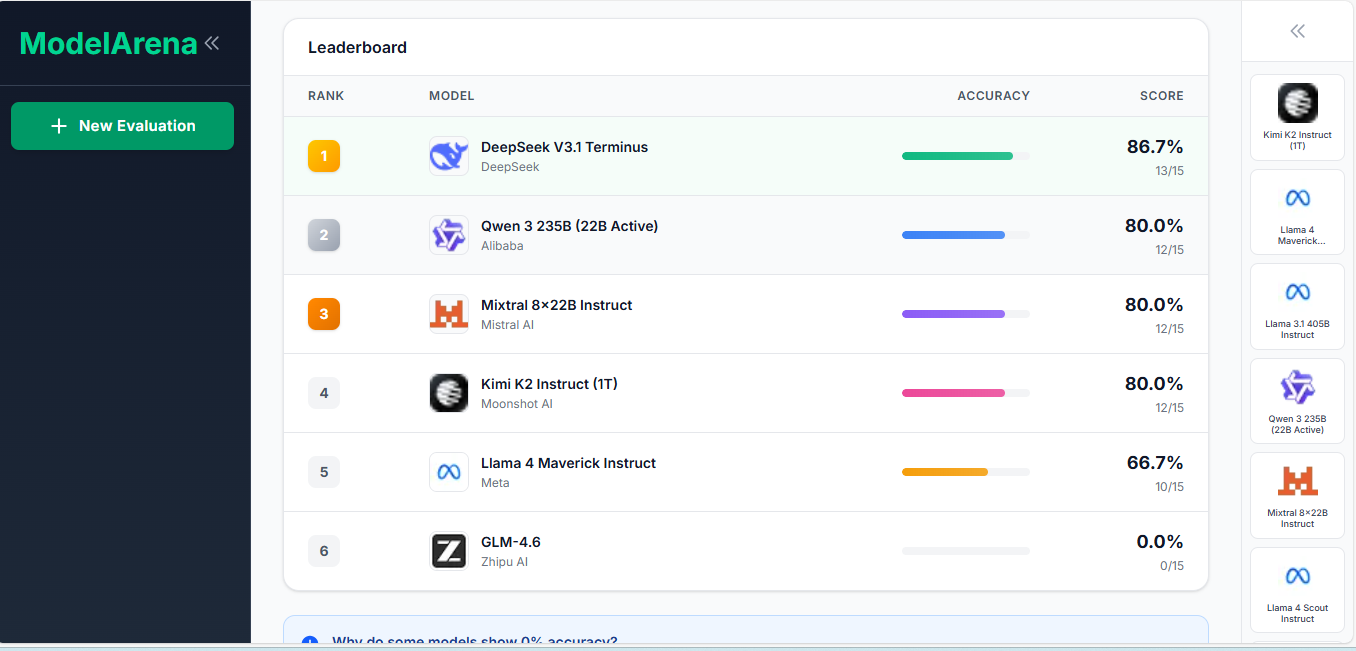Screen dimensions: 1356x651
Task: Click the ACCURACY column header
Action: 993,96
